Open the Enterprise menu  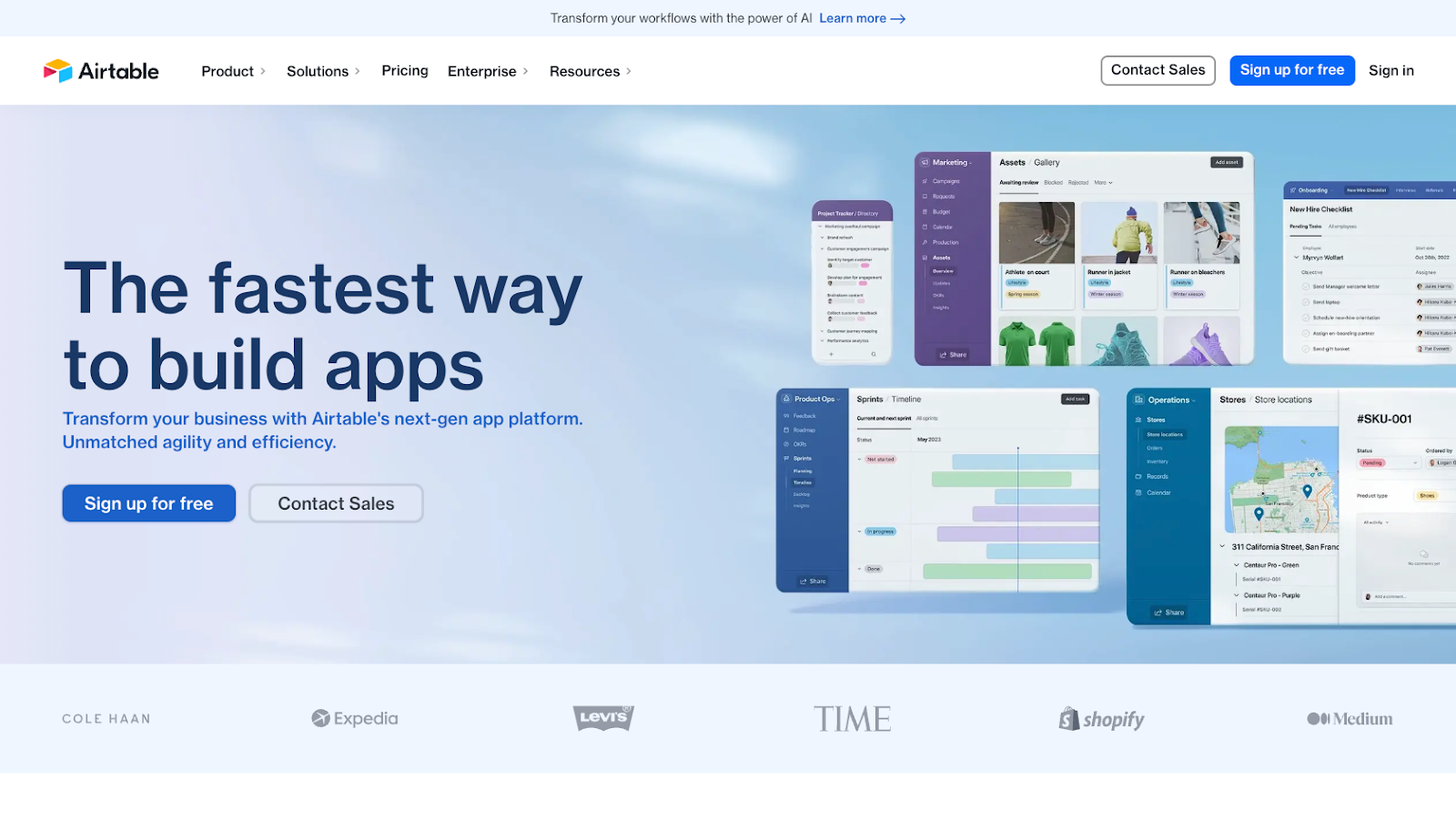pyautogui.click(x=487, y=71)
